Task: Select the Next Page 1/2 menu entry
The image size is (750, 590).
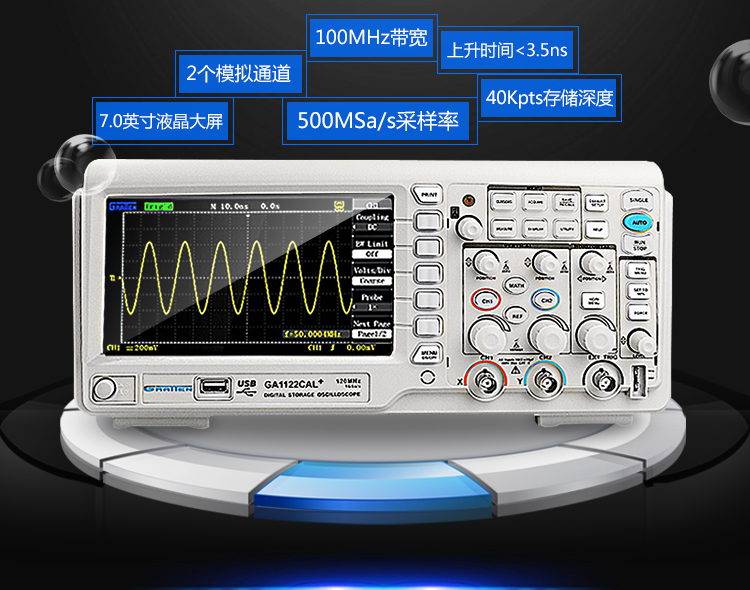Action: click(x=372, y=329)
